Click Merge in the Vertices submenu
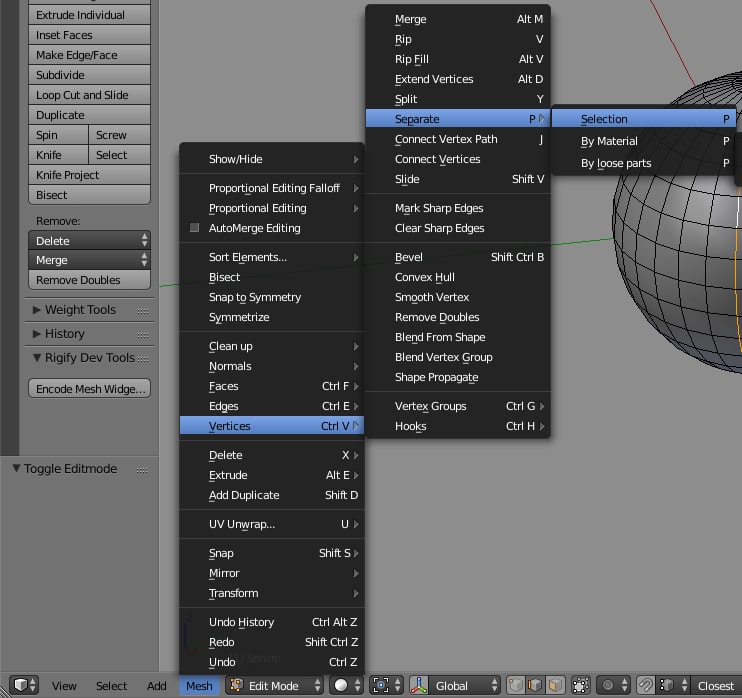Viewport: 742px width, 698px height. pos(458,19)
